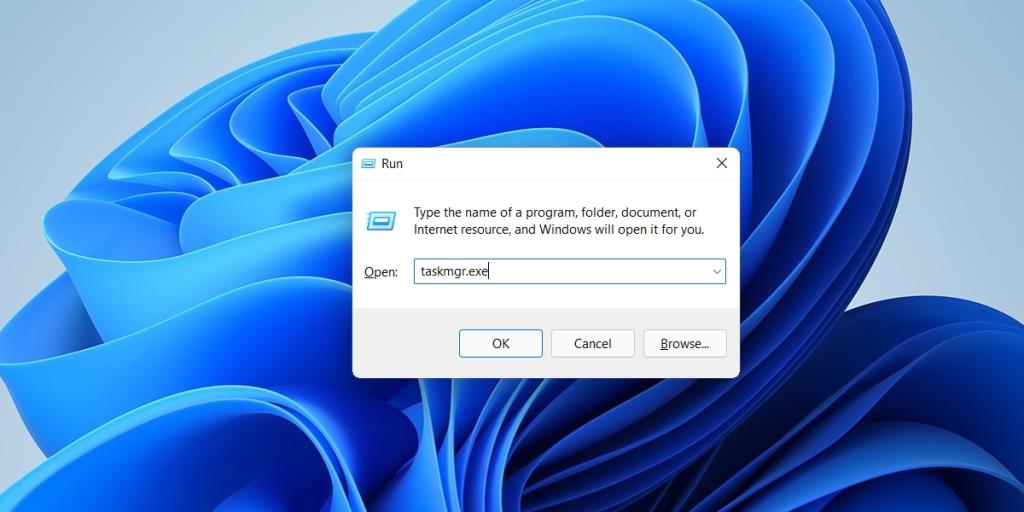The image size is (1024, 512).
Task: Click the 'Type the name of a program' description
Action: pos(559,221)
